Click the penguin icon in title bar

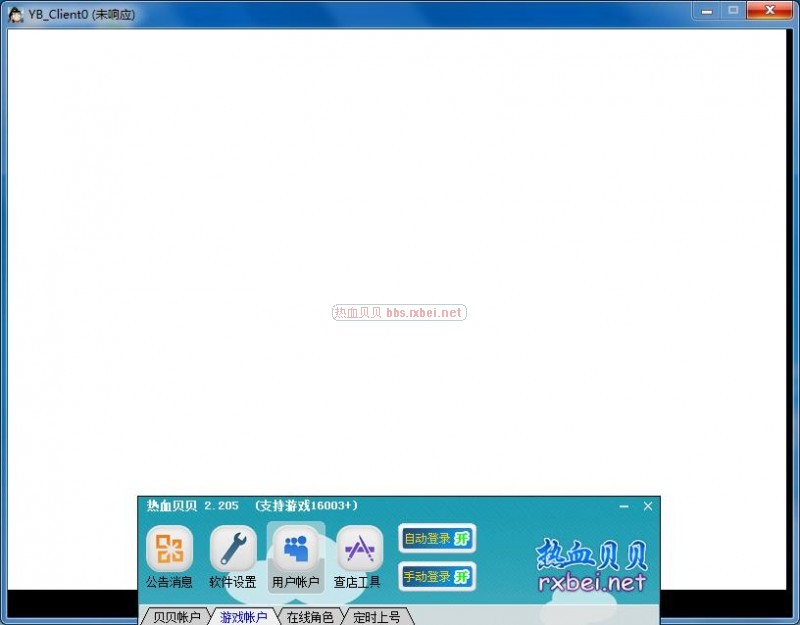coord(16,14)
